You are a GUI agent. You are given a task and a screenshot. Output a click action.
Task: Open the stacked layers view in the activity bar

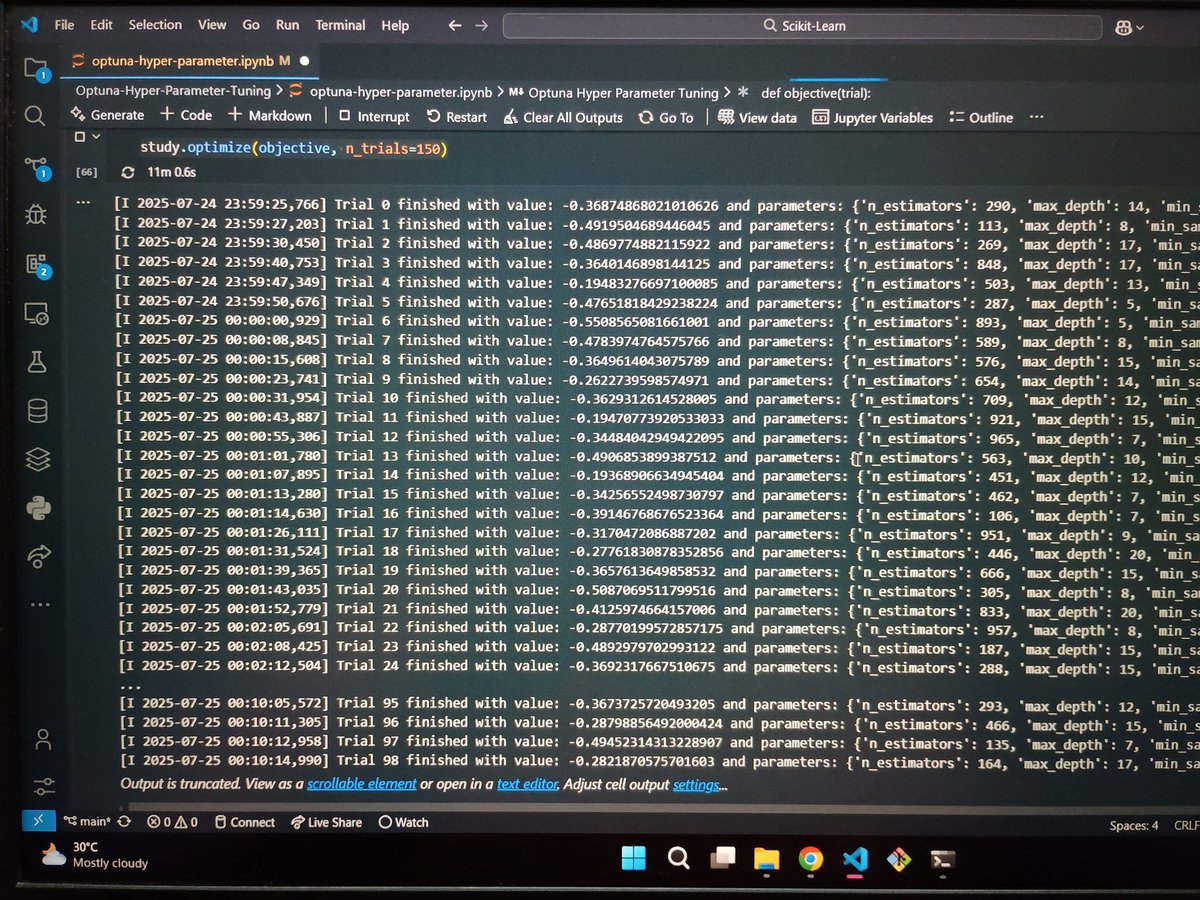[38, 459]
